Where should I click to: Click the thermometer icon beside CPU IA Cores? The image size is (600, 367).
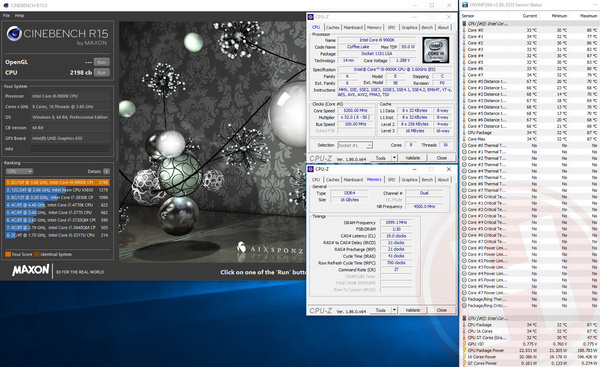click(465, 331)
